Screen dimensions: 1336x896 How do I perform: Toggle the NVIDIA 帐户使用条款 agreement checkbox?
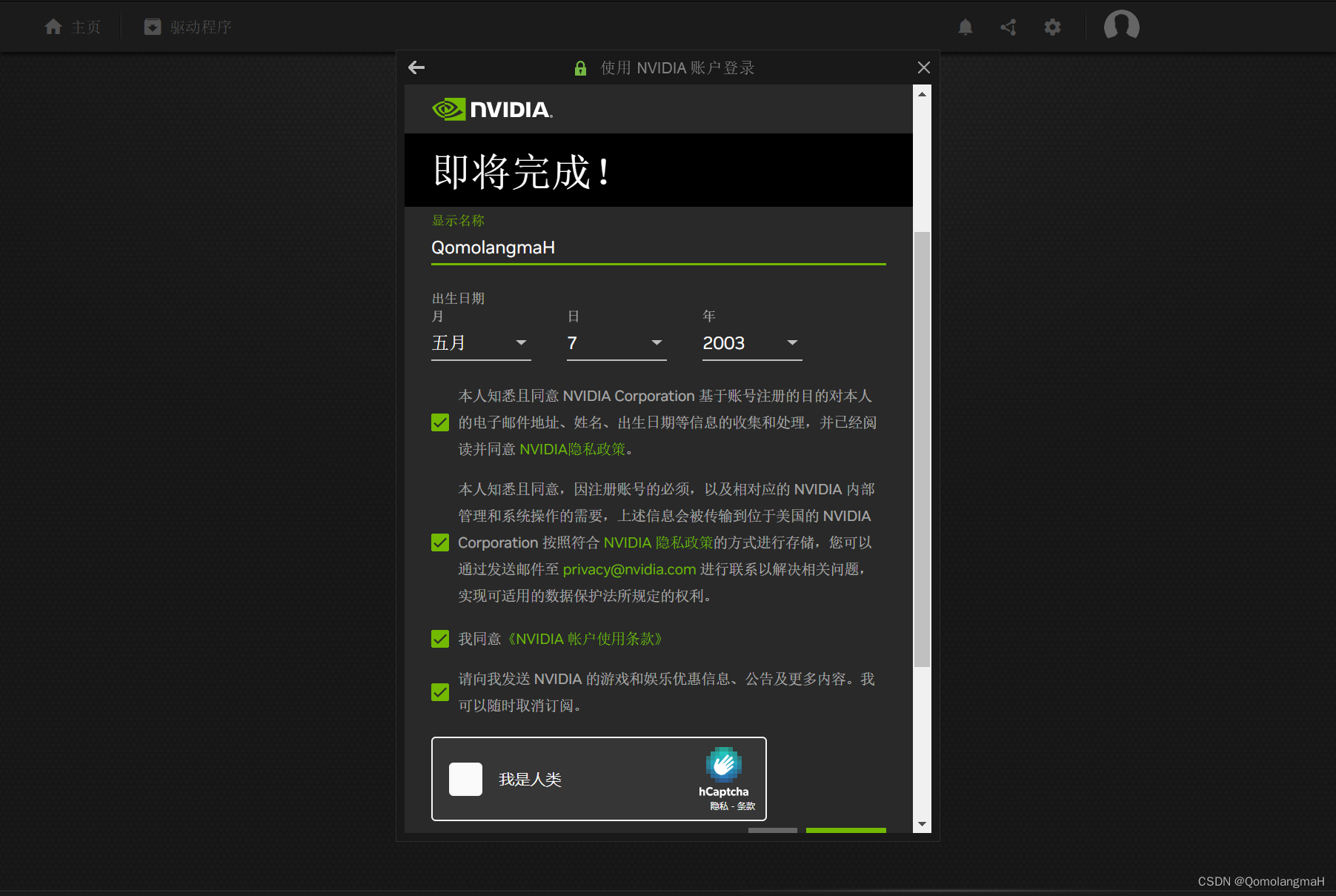(440, 639)
